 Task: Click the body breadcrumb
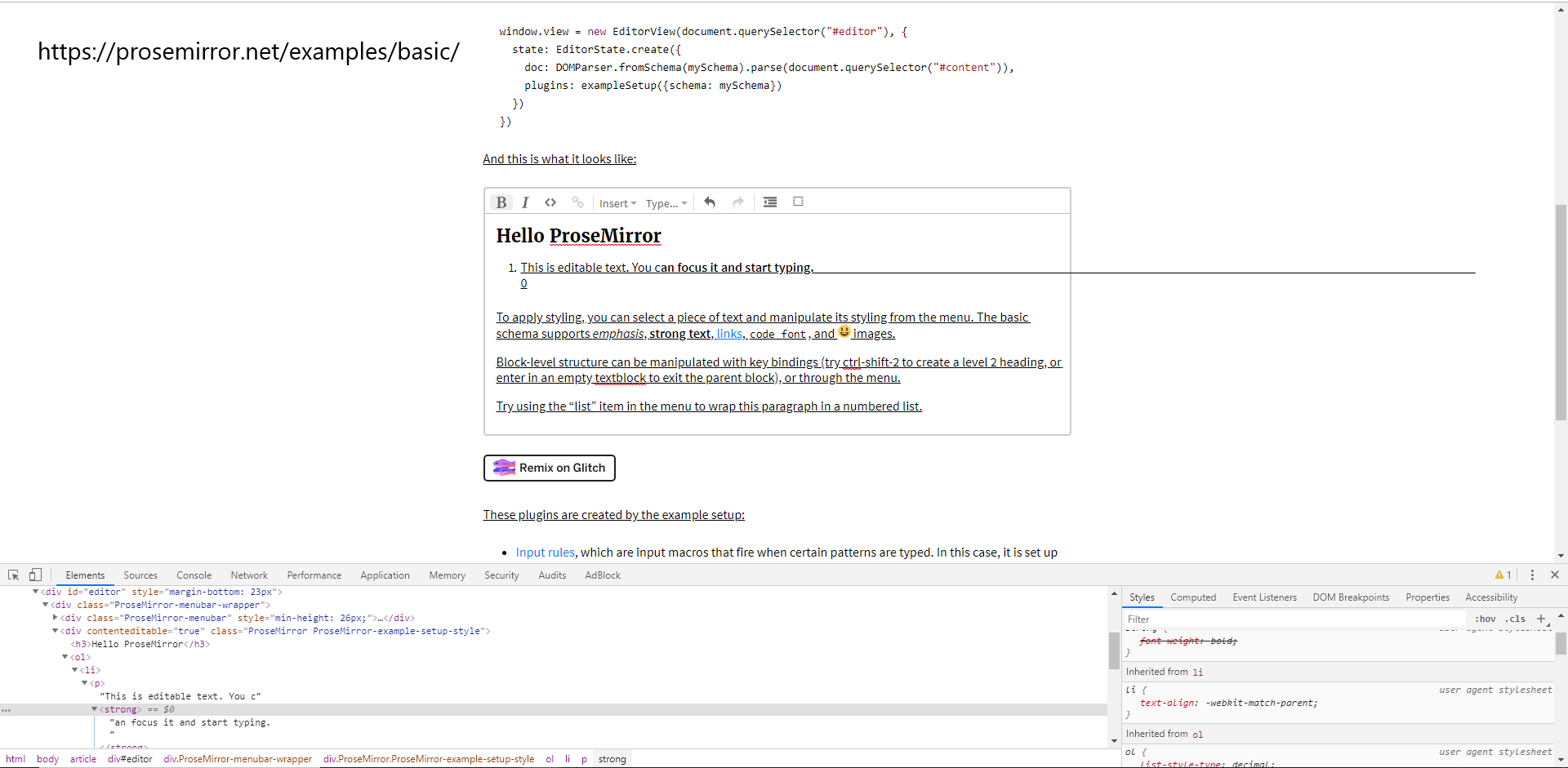(x=47, y=759)
